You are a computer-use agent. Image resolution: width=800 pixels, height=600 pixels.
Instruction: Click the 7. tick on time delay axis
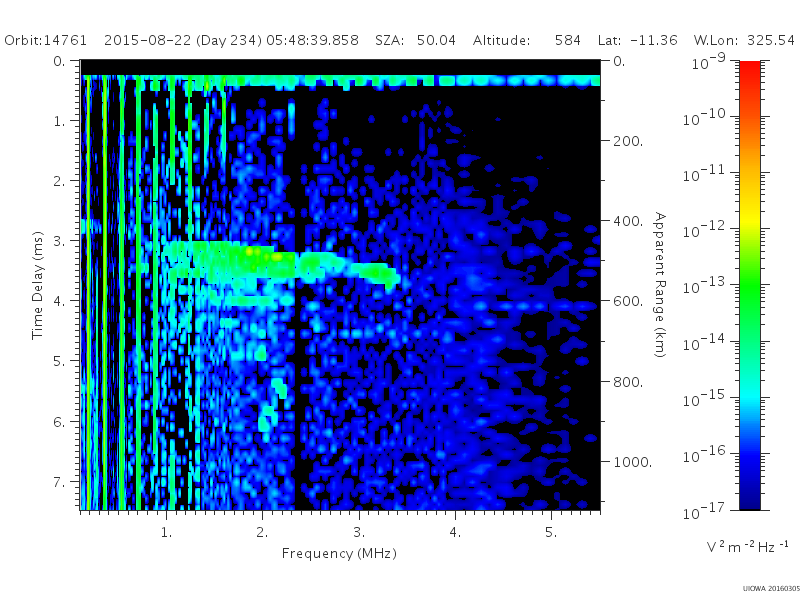point(60,482)
